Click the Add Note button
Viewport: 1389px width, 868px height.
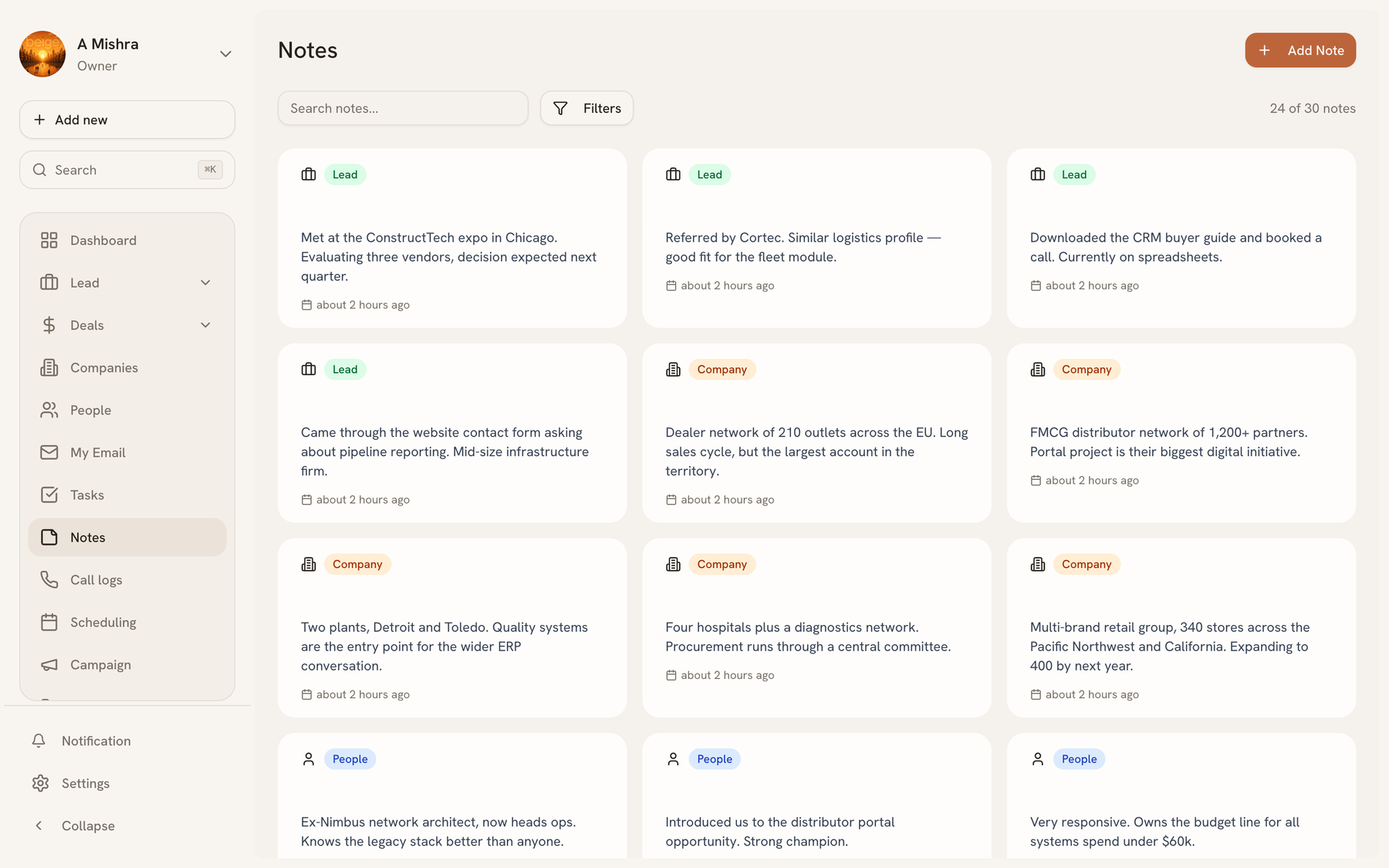coord(1300,50)
